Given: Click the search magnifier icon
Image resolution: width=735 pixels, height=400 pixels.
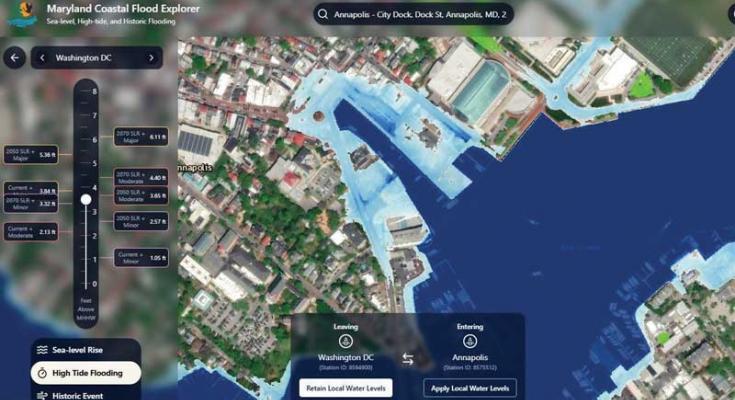Looking at the screenshot, I should pyautogui.click(x=324, y=14).
